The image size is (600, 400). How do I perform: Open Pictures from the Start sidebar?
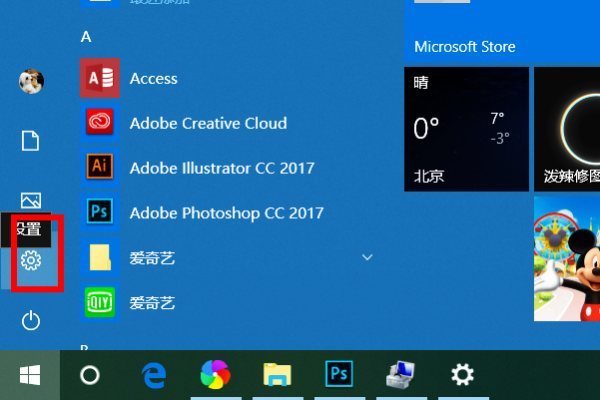[x=31, y=200]
